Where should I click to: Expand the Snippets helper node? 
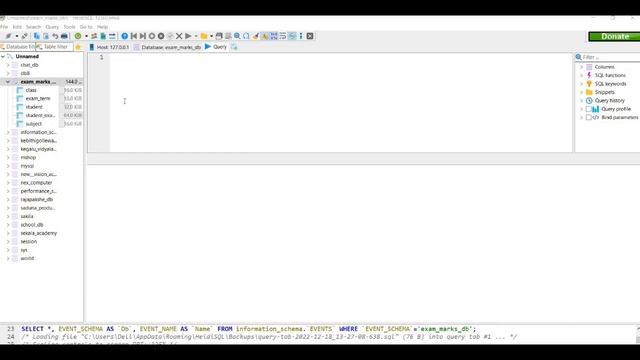point(582,92)
